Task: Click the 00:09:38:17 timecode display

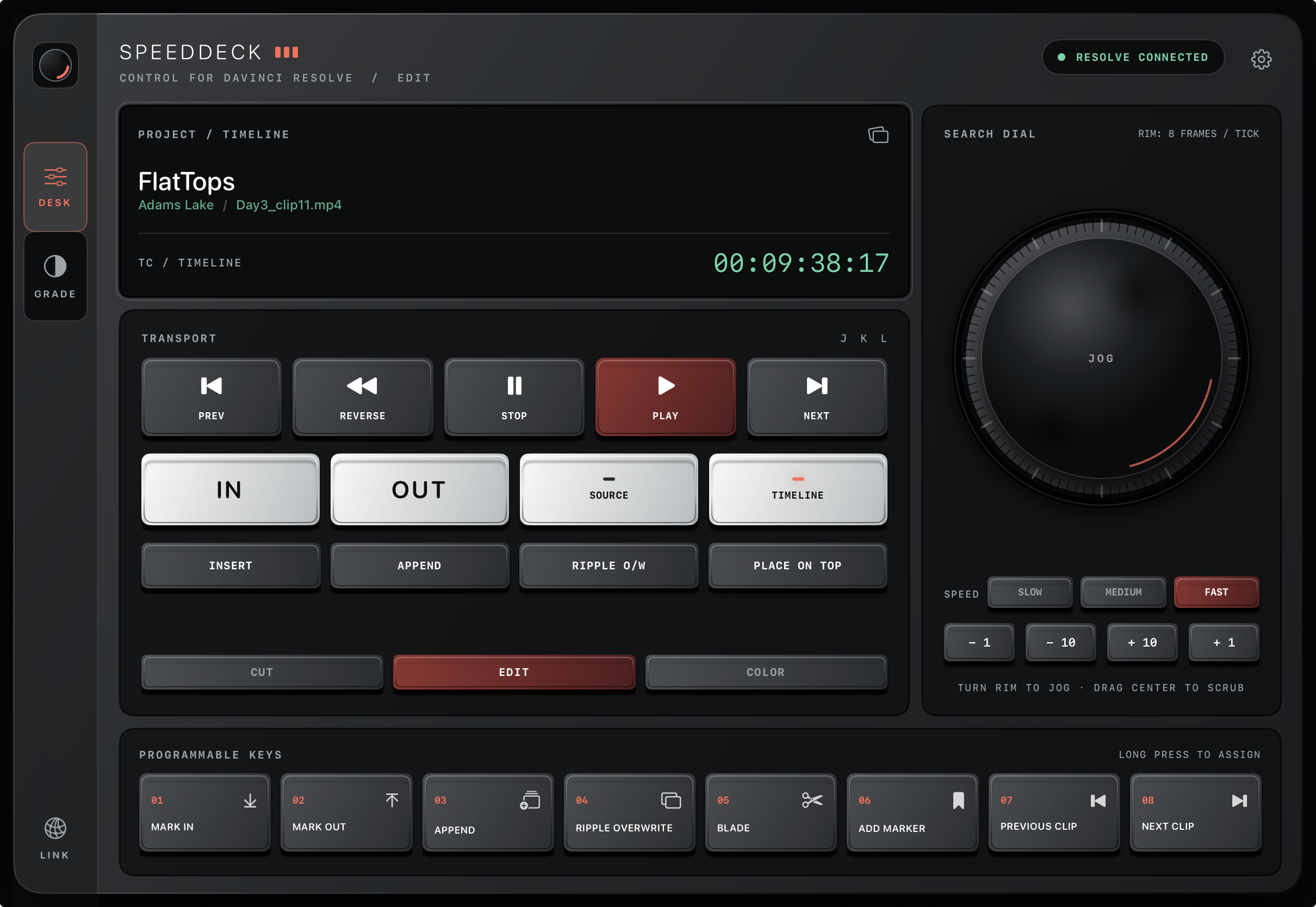Action: coord(800,263)
